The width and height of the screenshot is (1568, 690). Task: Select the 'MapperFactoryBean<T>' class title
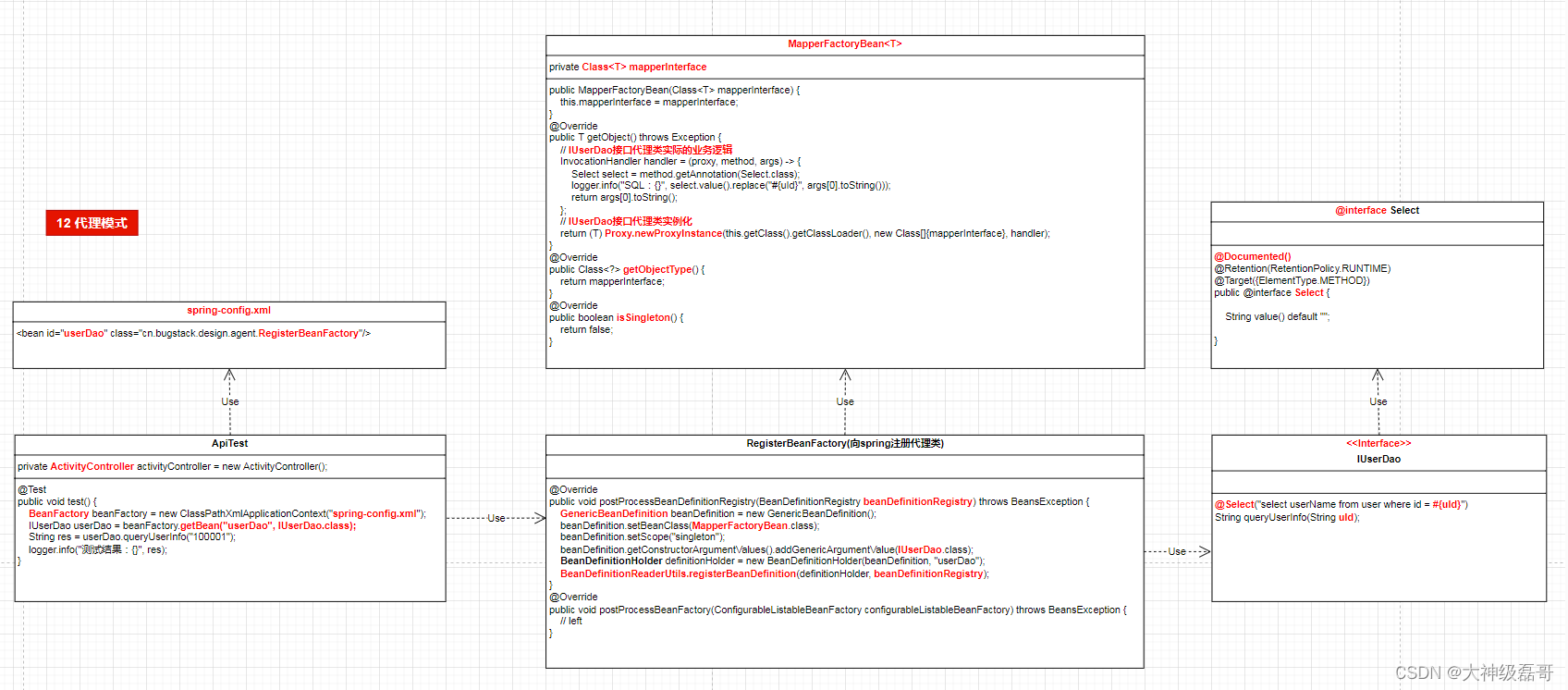pos(845,44)
